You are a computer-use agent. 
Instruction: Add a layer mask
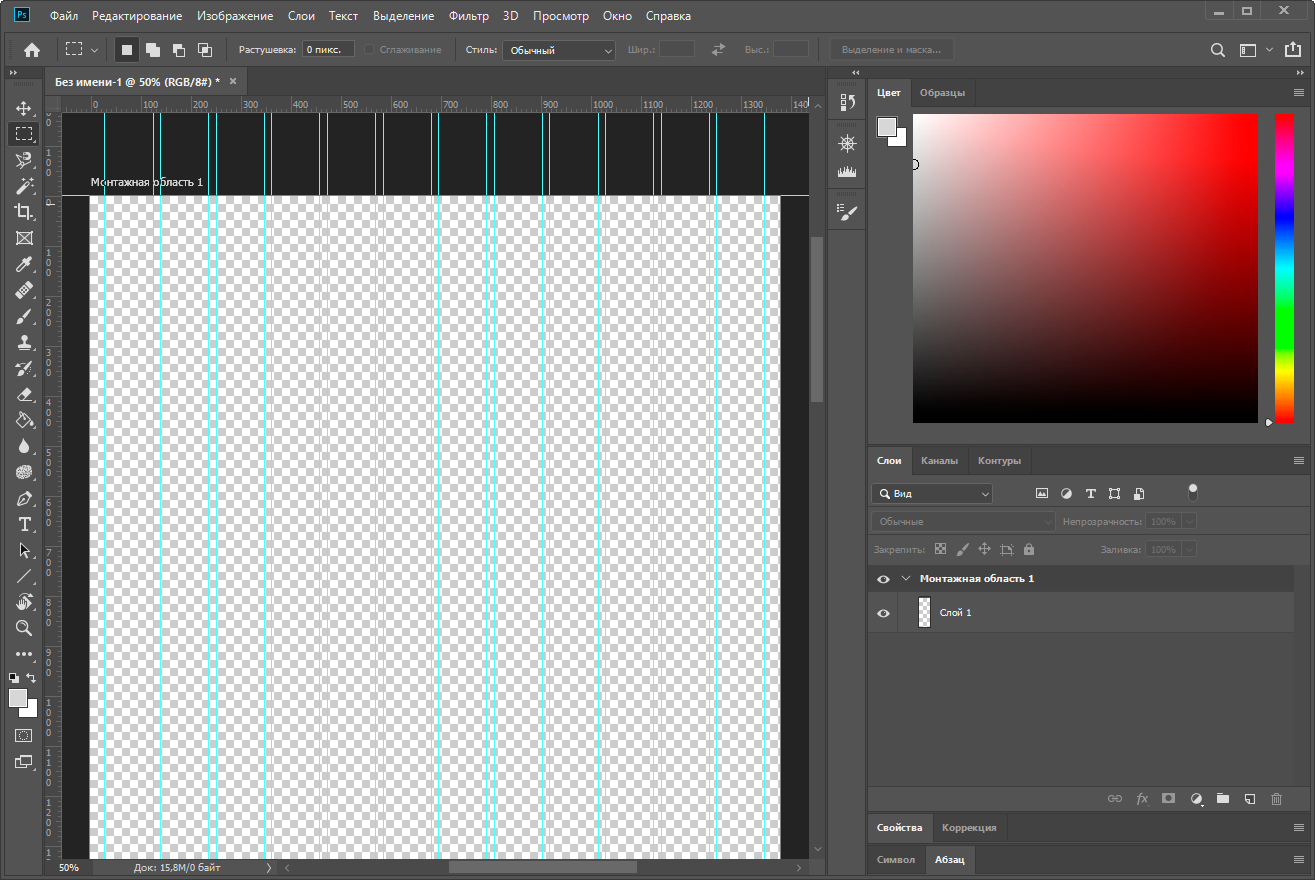[x=1168, y=799]
